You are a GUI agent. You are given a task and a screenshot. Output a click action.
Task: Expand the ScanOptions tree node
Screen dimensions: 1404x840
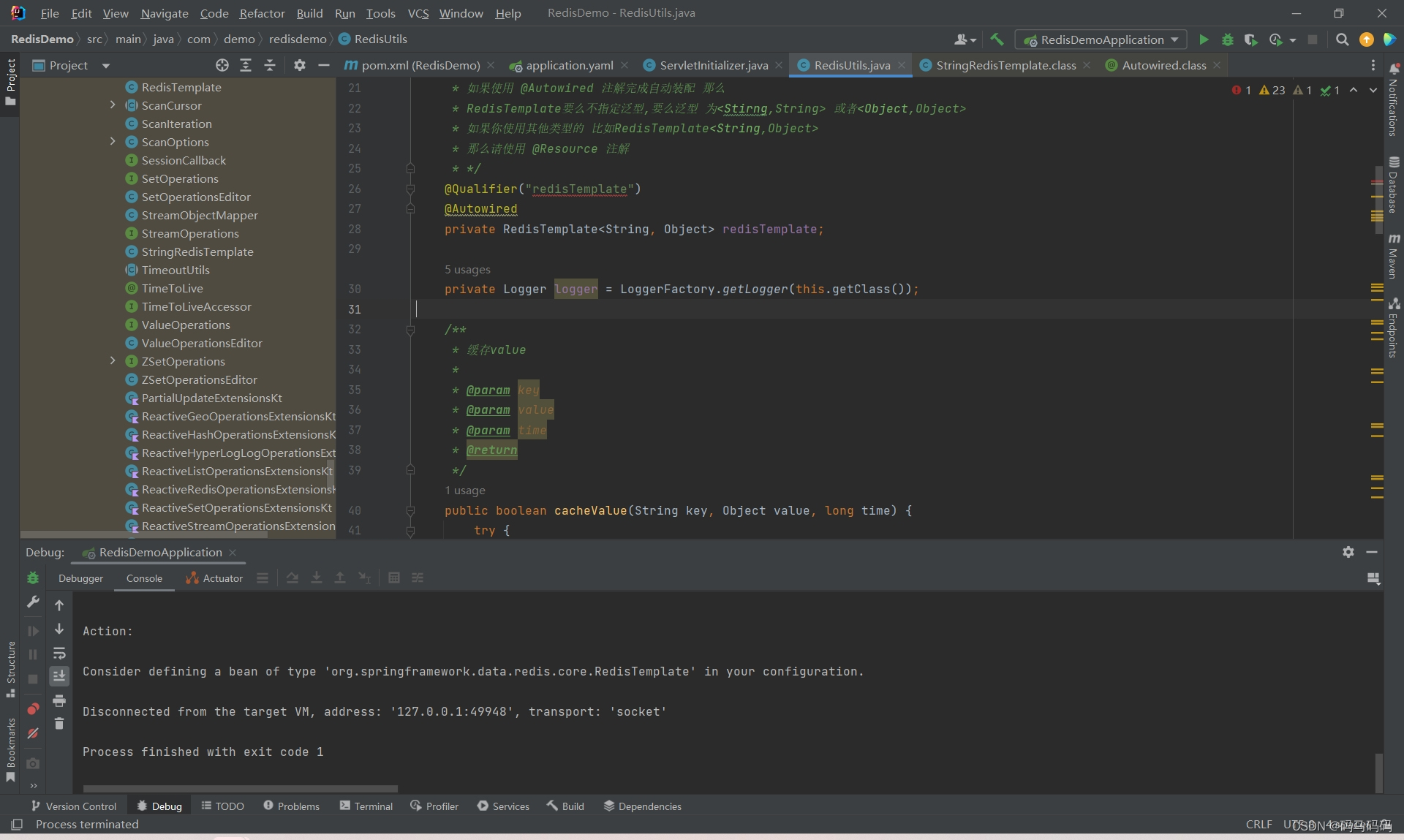[x=113, y=142]
